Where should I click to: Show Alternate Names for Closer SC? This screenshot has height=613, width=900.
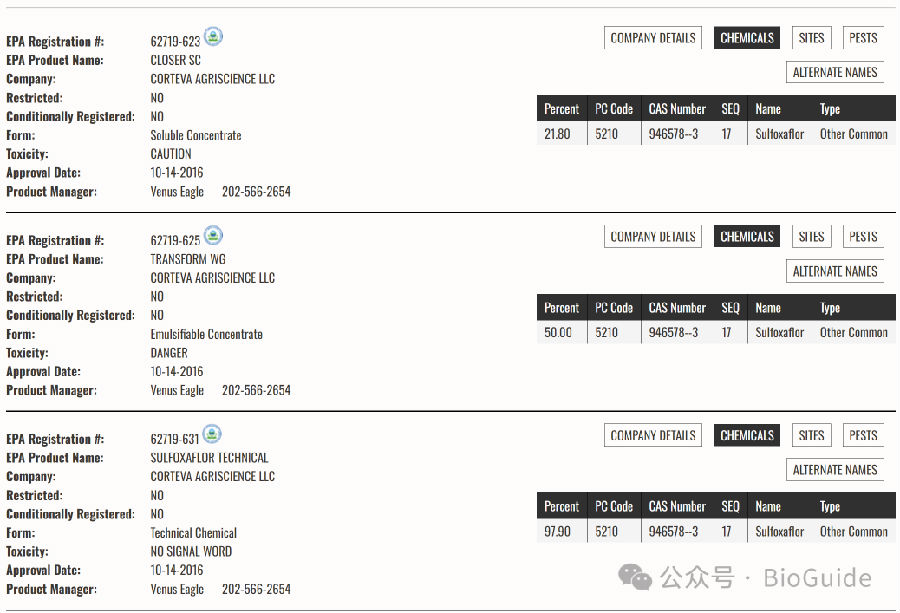[835, 72]
